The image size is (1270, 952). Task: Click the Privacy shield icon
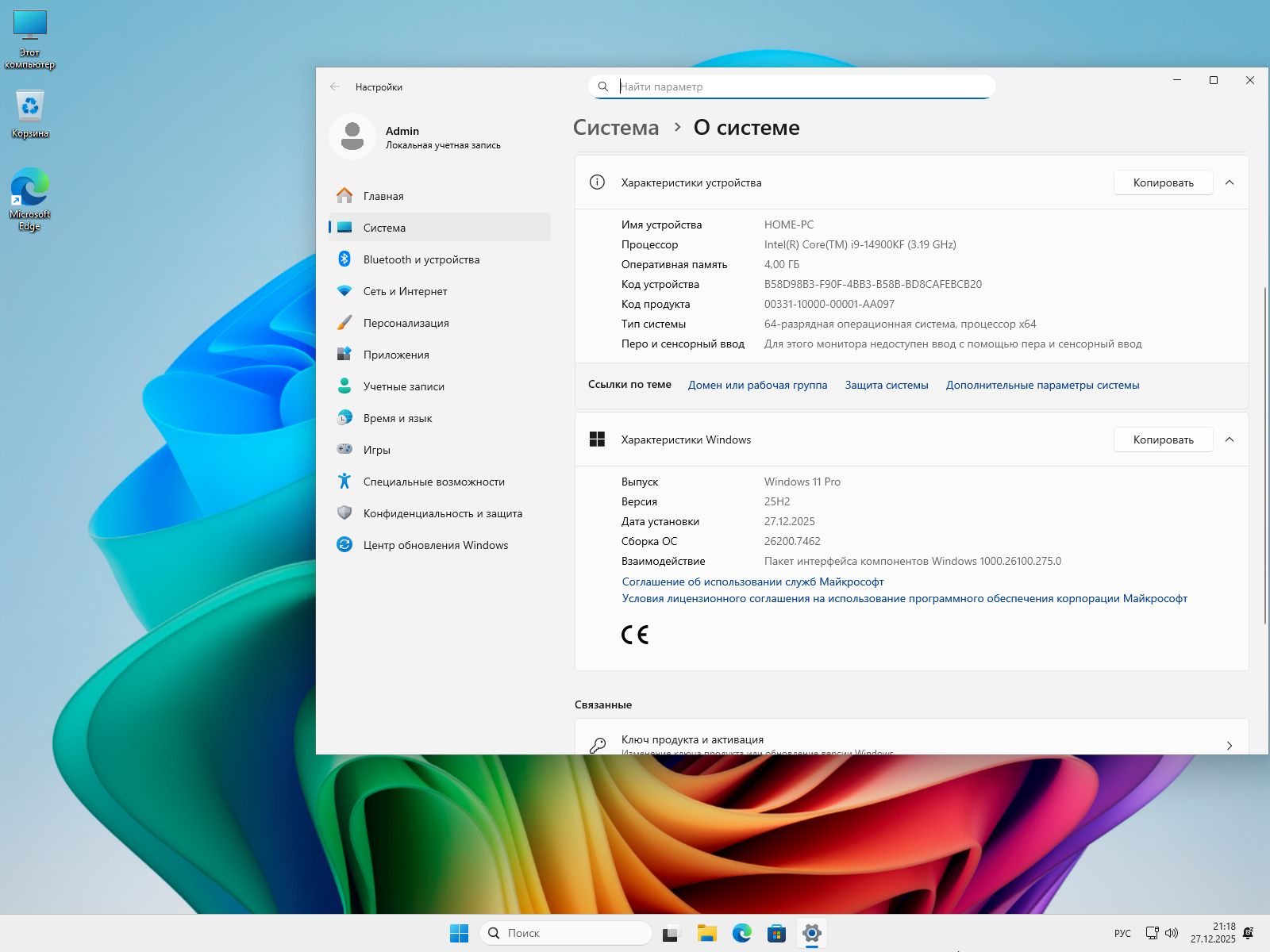[x=344, y=513]
